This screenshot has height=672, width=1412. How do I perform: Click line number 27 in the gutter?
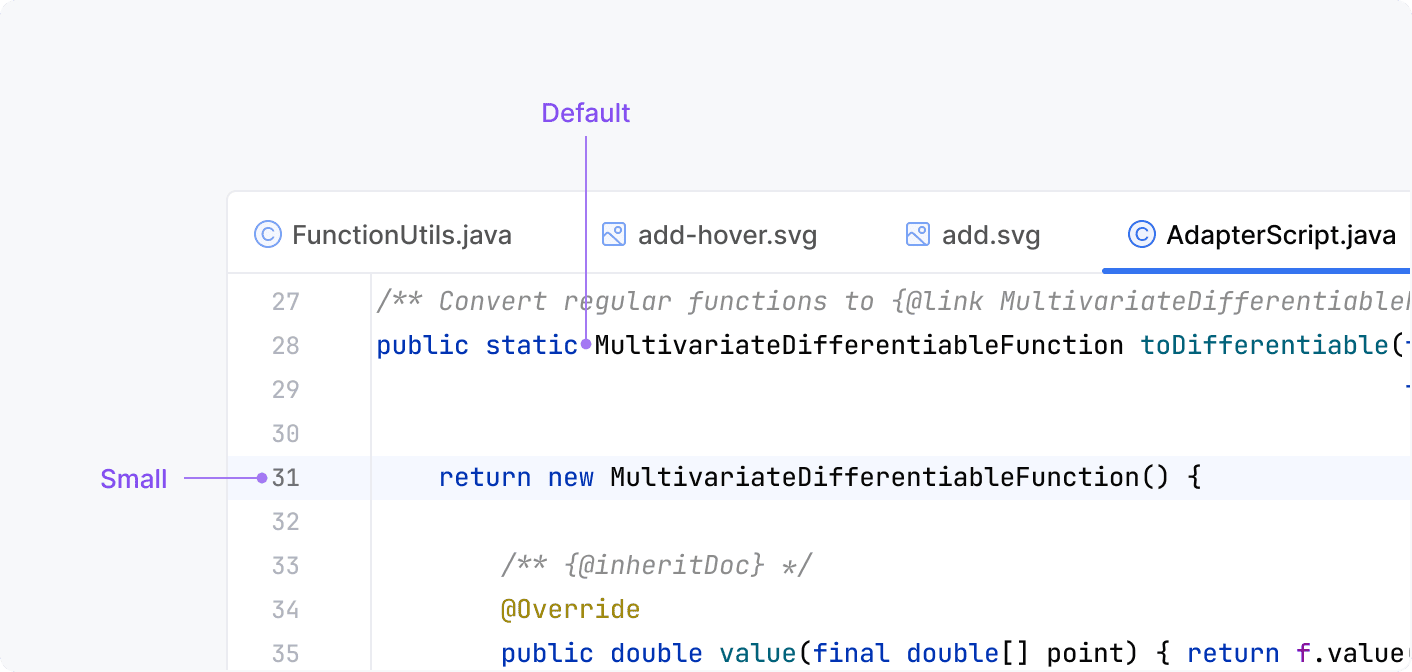pyautogui.click(x=286, y=302)
